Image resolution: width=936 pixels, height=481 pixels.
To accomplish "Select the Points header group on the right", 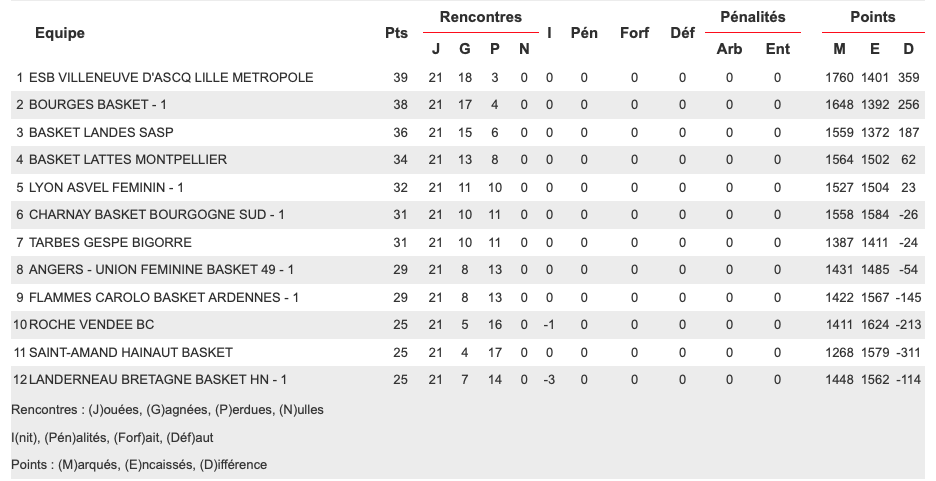I will (x=872, y=17).
